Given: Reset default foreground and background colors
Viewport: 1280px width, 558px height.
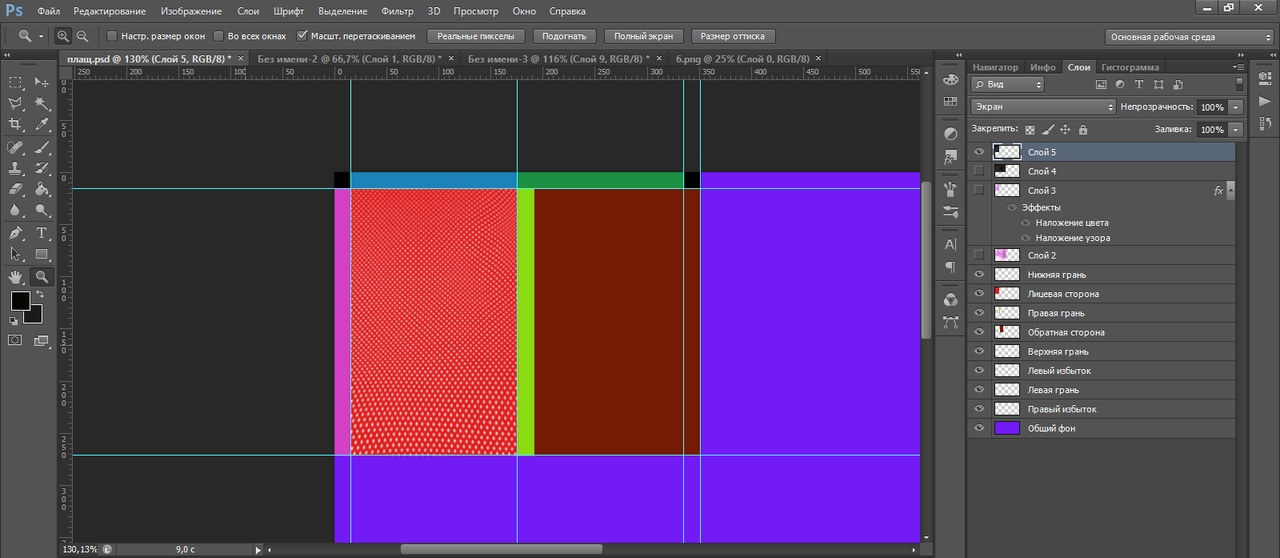Looking at the screenshot, I should point(14,321).
